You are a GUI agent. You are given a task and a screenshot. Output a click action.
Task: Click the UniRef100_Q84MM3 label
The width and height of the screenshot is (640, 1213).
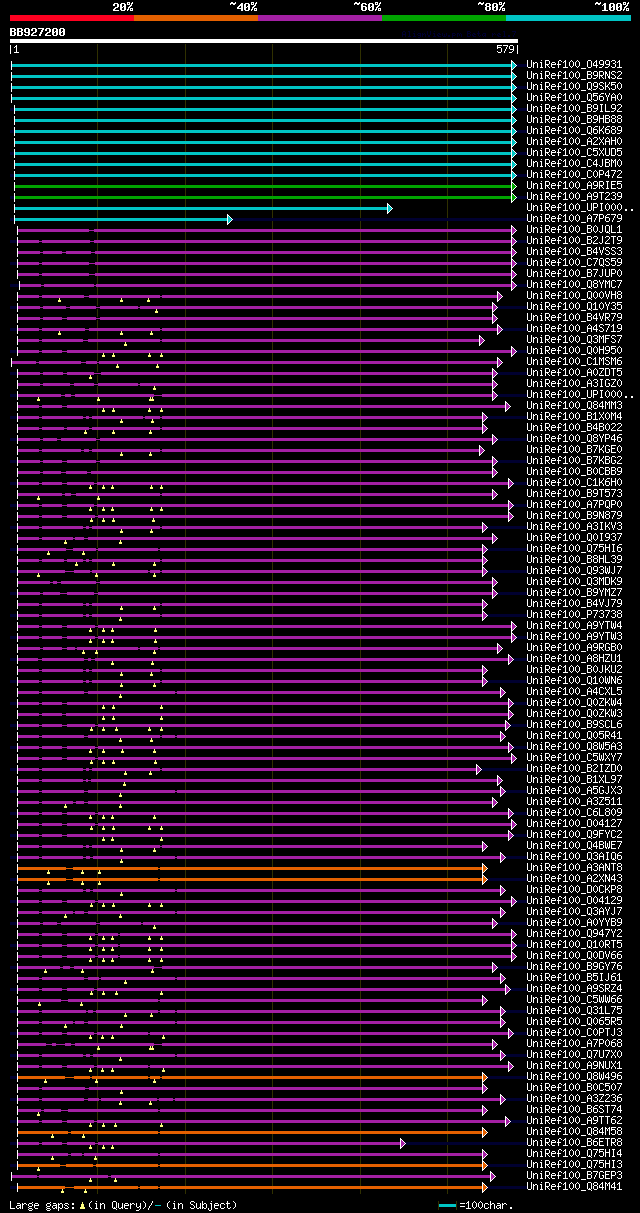(574, 405)
